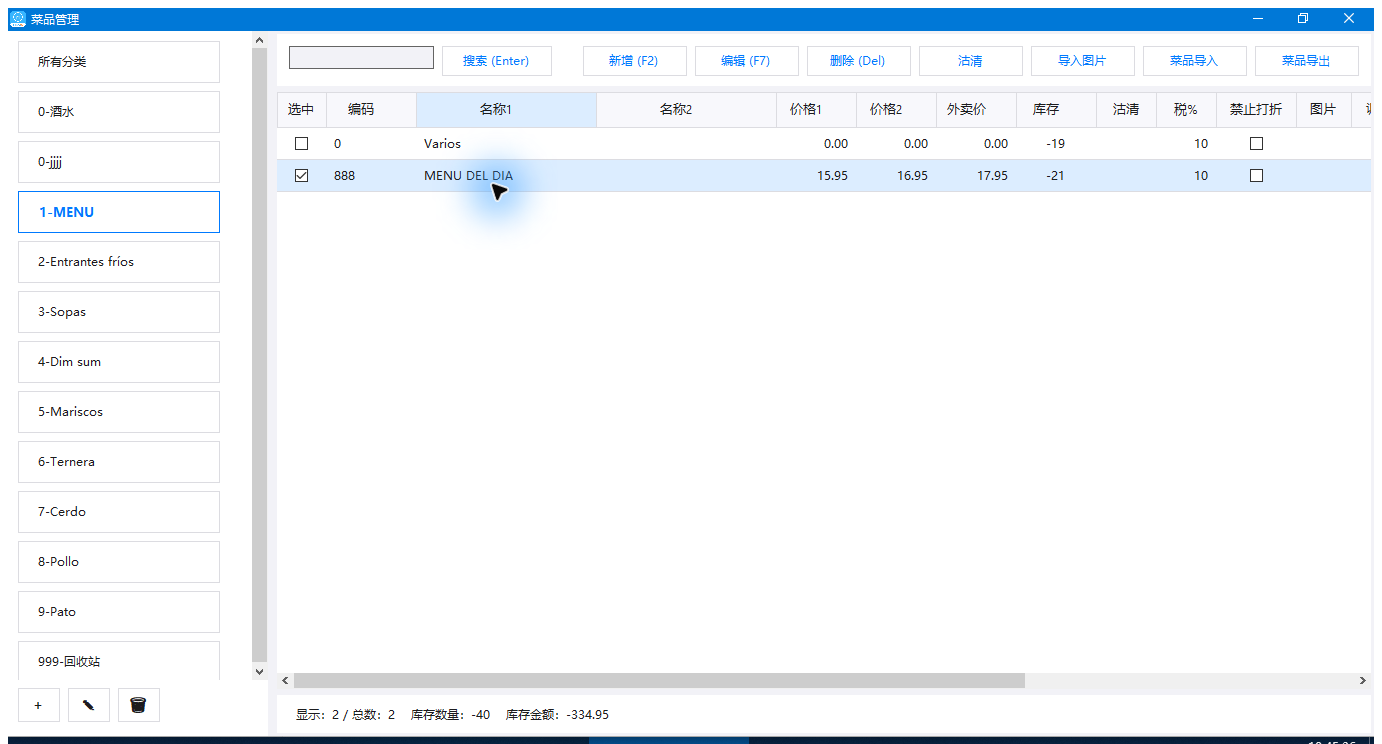Click the 菜品管理 app icon in title bar
Image resolution: width=1382 pixels, height=744 pixels.
tap(18, 19)
